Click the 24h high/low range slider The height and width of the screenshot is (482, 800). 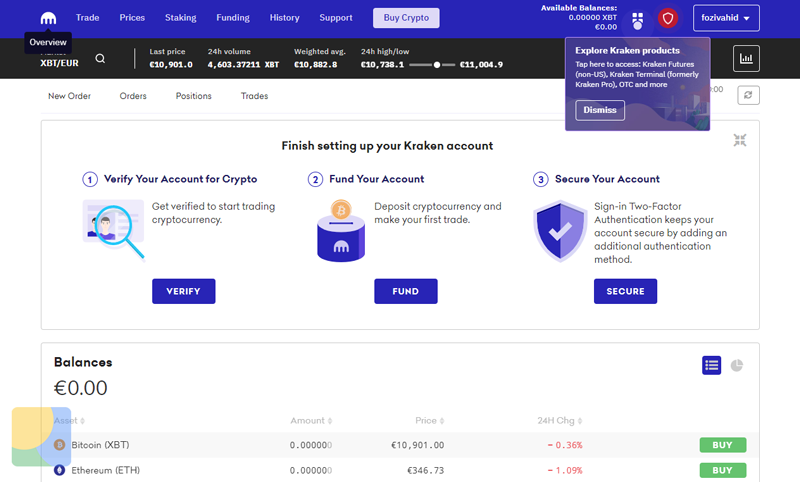point(432,65)
